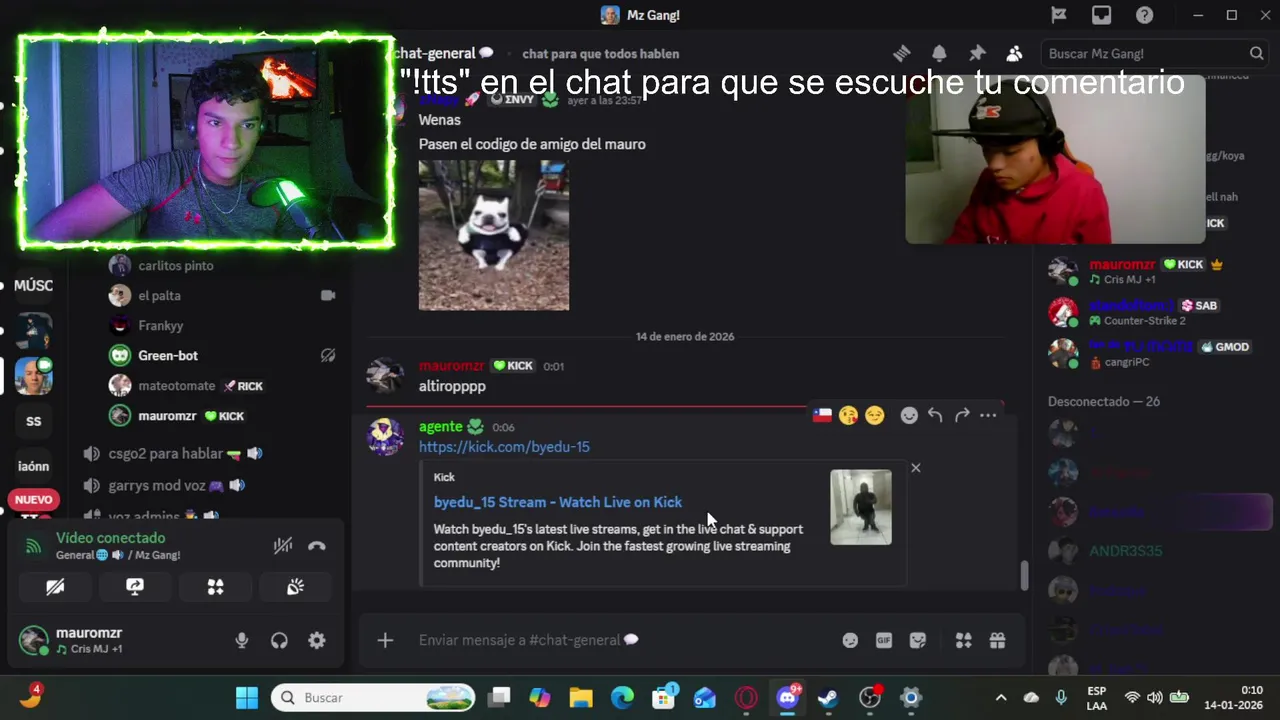Open the Threads icon in channel header
Screen dimensions: 1280x720
point(901,53)
